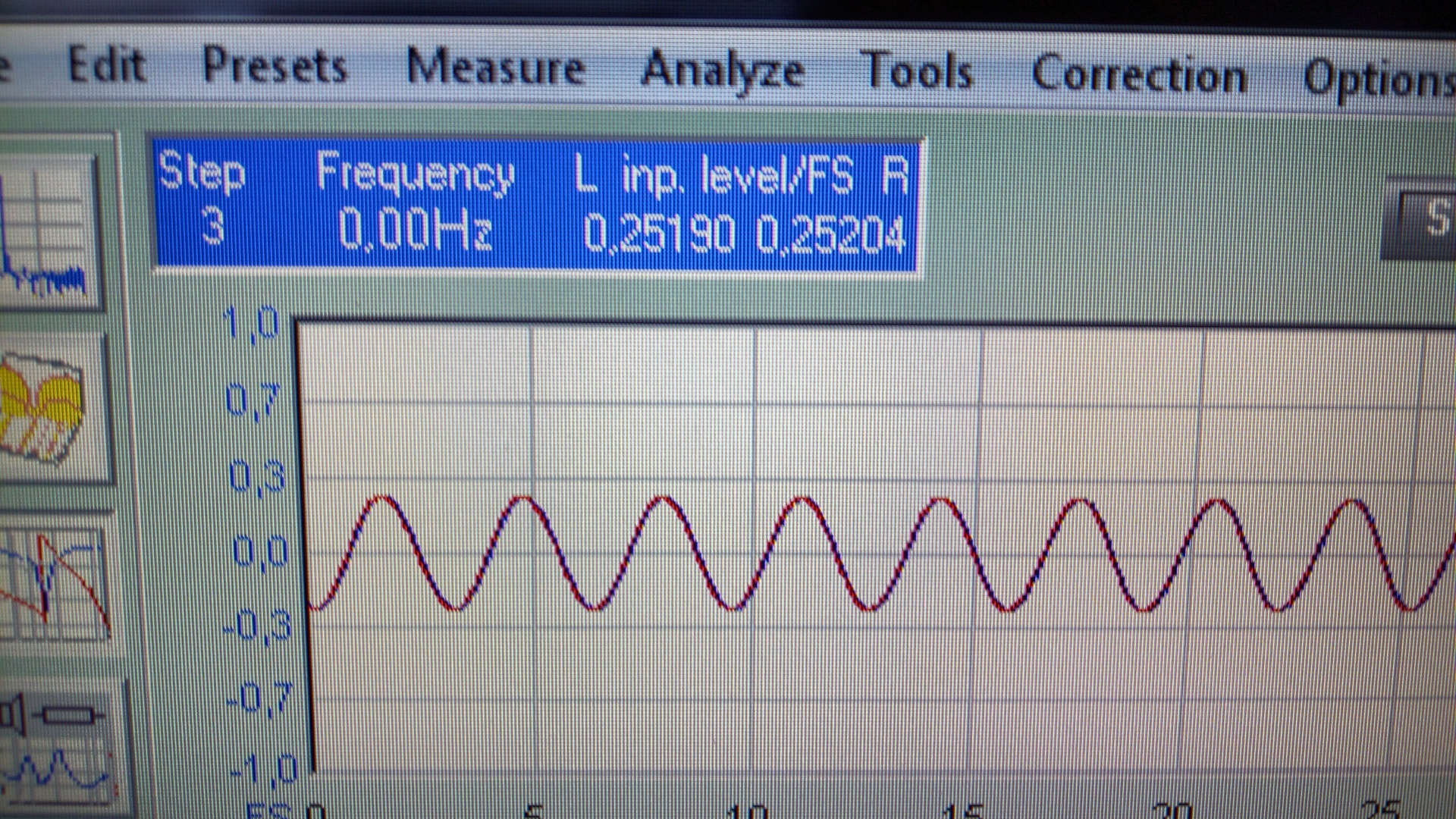Open the Analyze menu
This screenshot has width=1456, height=819.
tap(721, 71)
